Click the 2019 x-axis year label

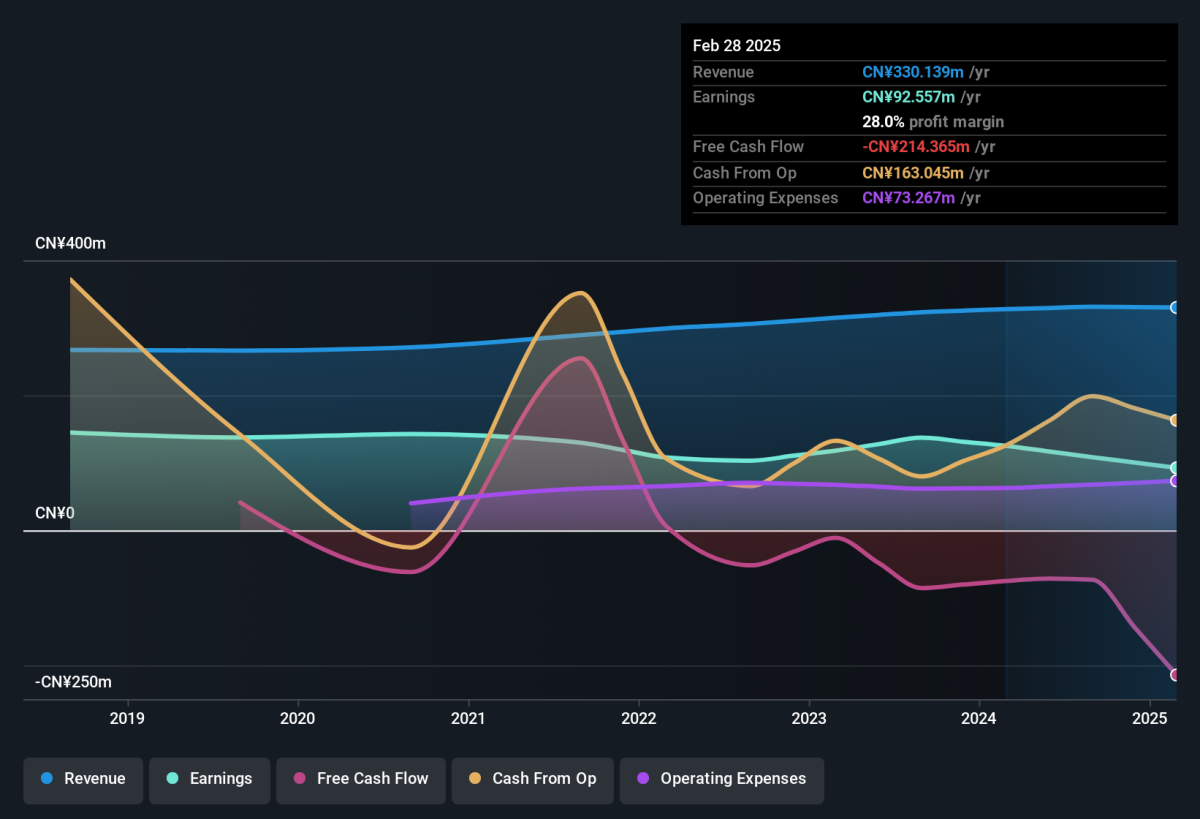click(127, 719)
